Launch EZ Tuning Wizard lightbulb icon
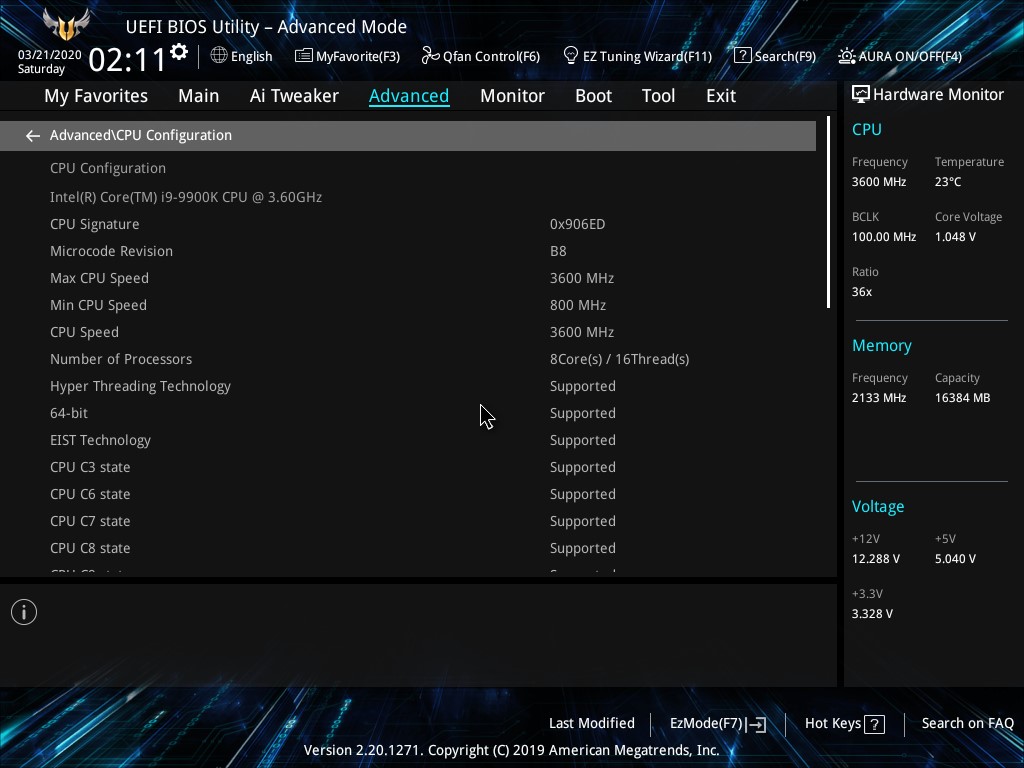 pos(571,56)
